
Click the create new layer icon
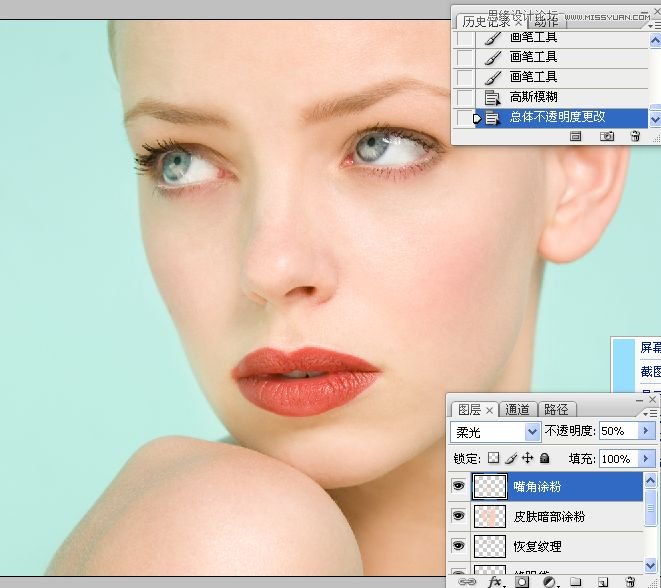[x=603, y=582]
